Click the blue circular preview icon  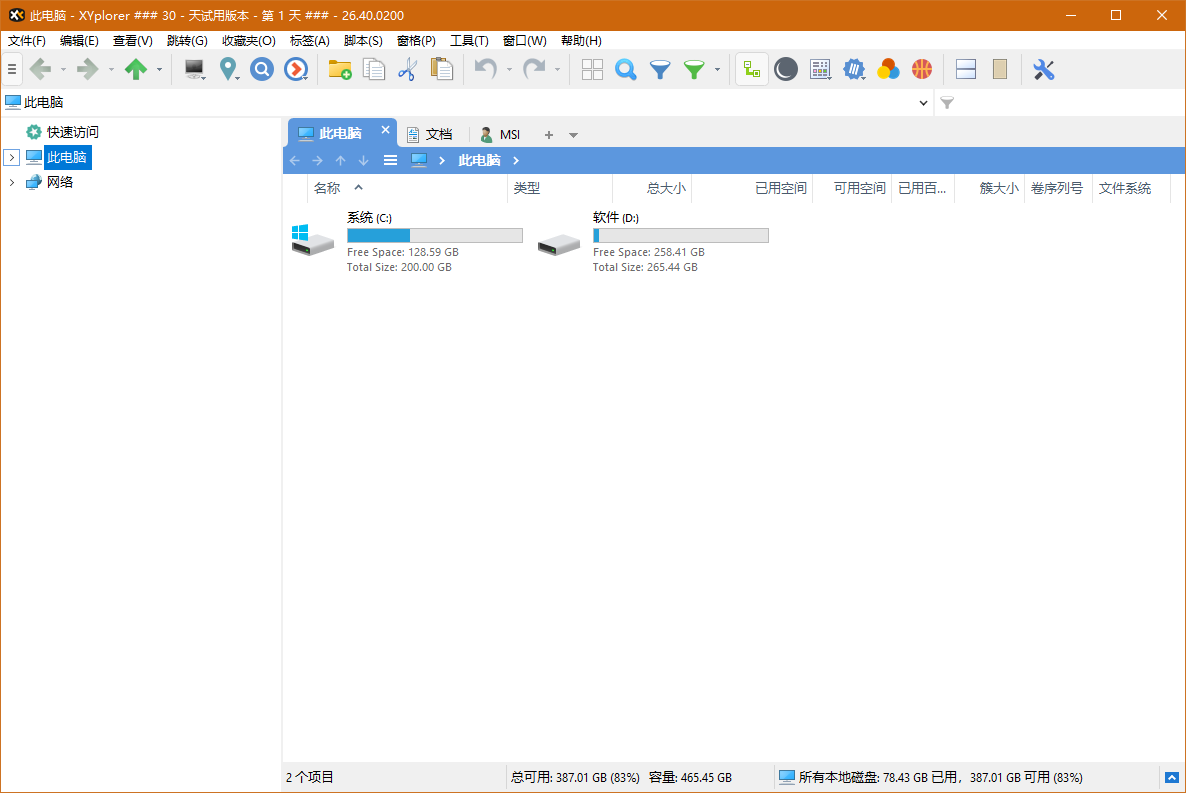point(262,70)
